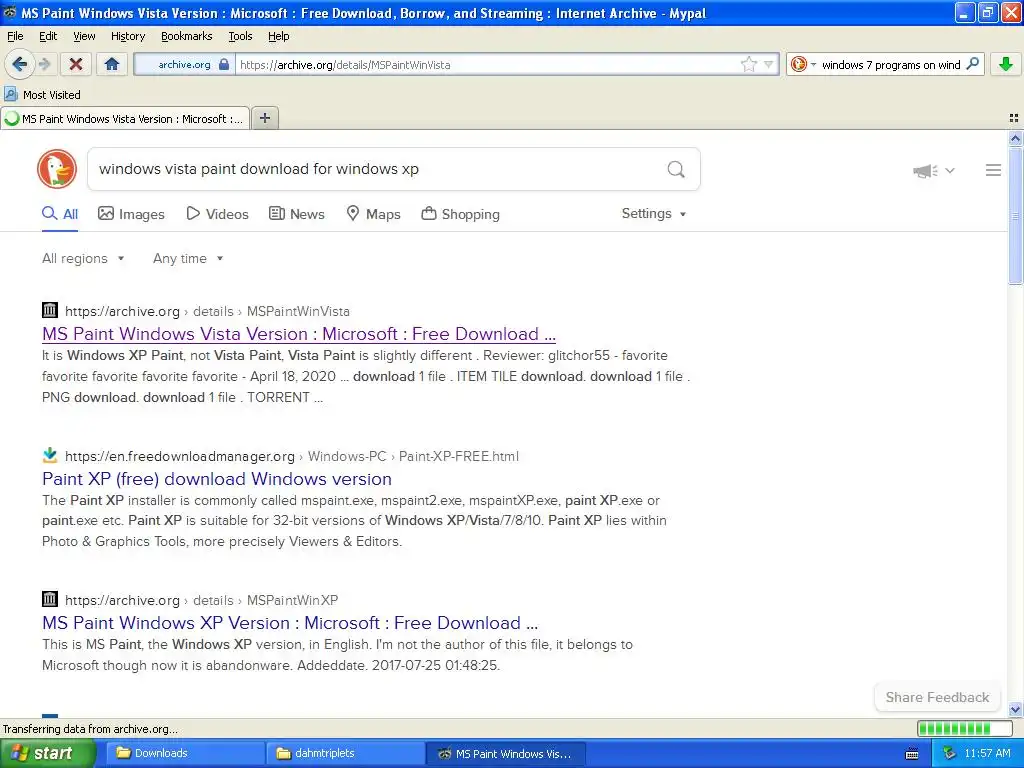1024x768 pixels.
Task: Switch to Downloads taskbar window
Action: click(186, 754)
